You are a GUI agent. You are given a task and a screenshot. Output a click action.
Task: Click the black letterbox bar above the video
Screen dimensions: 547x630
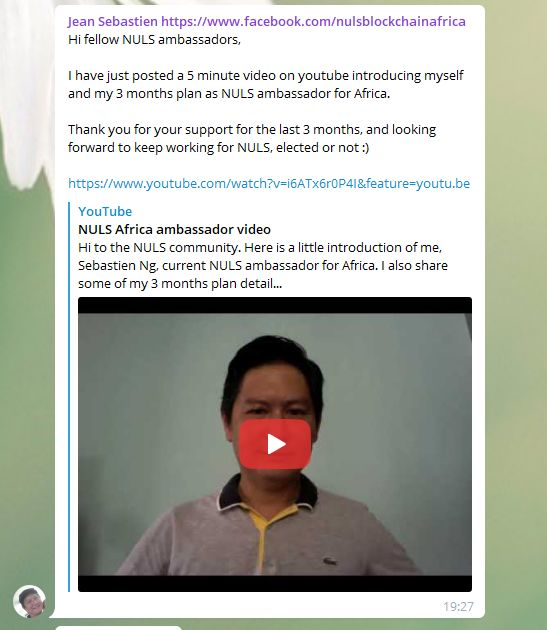pos(275,305)
